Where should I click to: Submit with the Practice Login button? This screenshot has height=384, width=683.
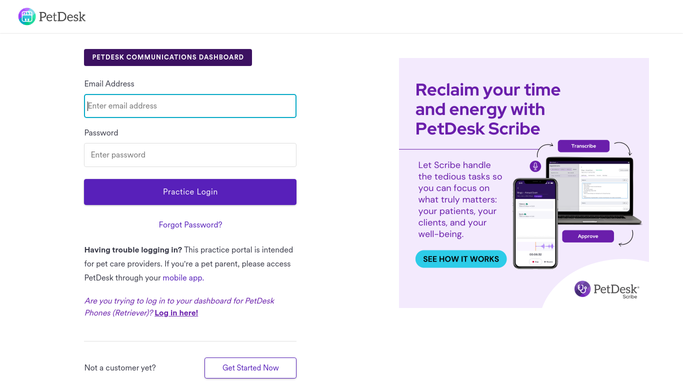click(x=190, y=192)
